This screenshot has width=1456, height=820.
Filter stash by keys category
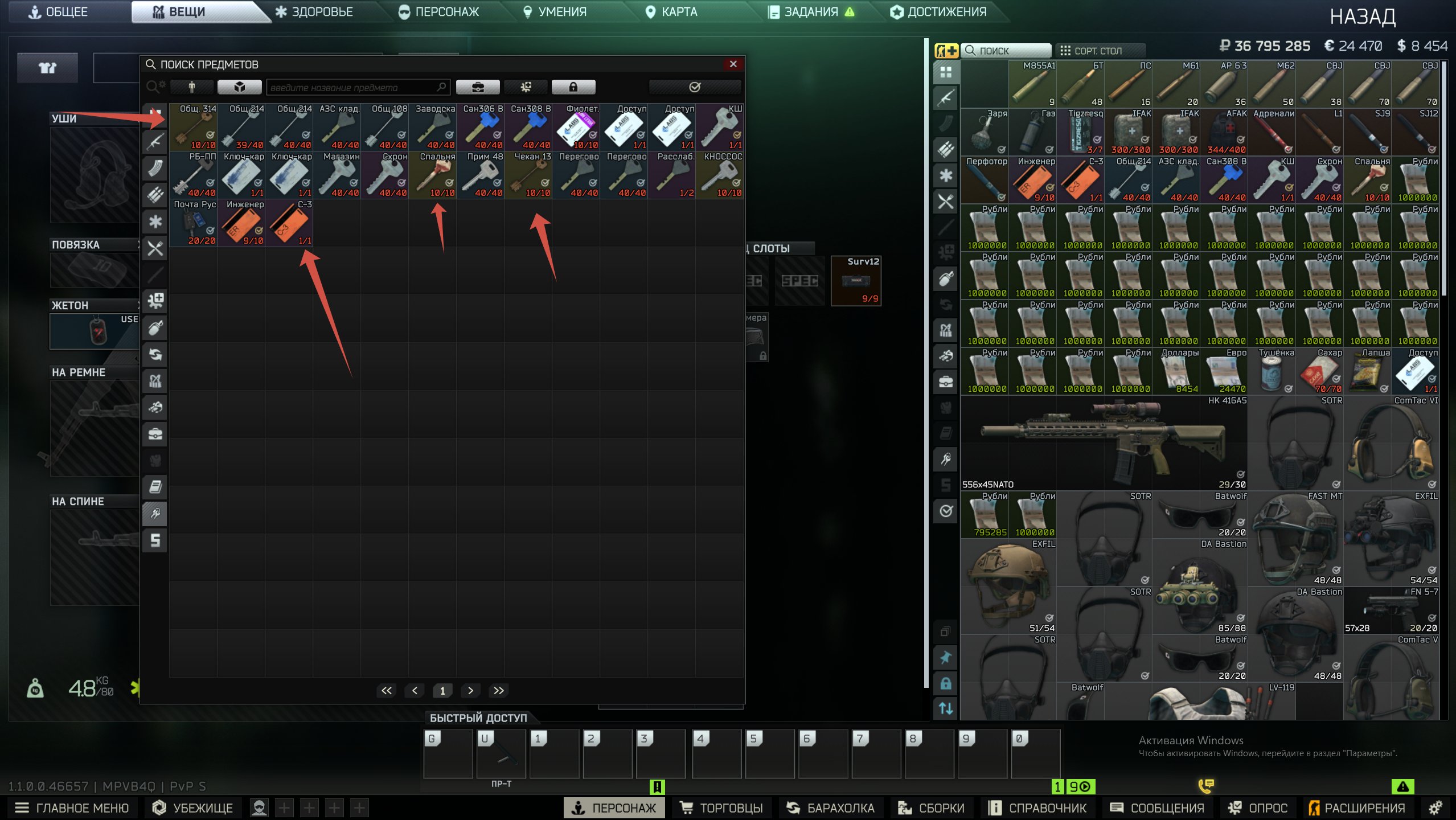point(946,459)
